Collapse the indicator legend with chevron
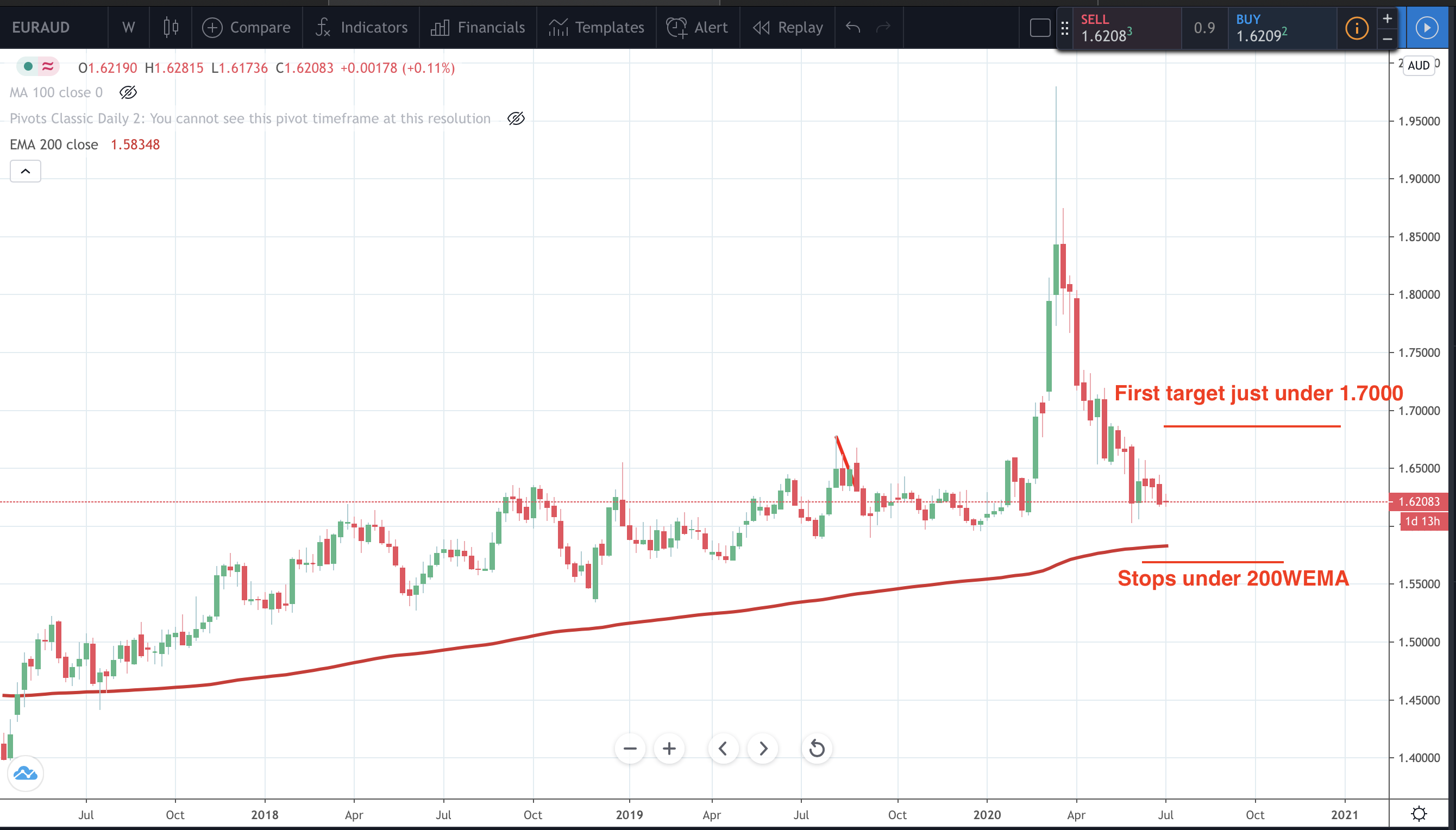The width and height of the screenshot is (1456, 830). click(x=25, y=171)
